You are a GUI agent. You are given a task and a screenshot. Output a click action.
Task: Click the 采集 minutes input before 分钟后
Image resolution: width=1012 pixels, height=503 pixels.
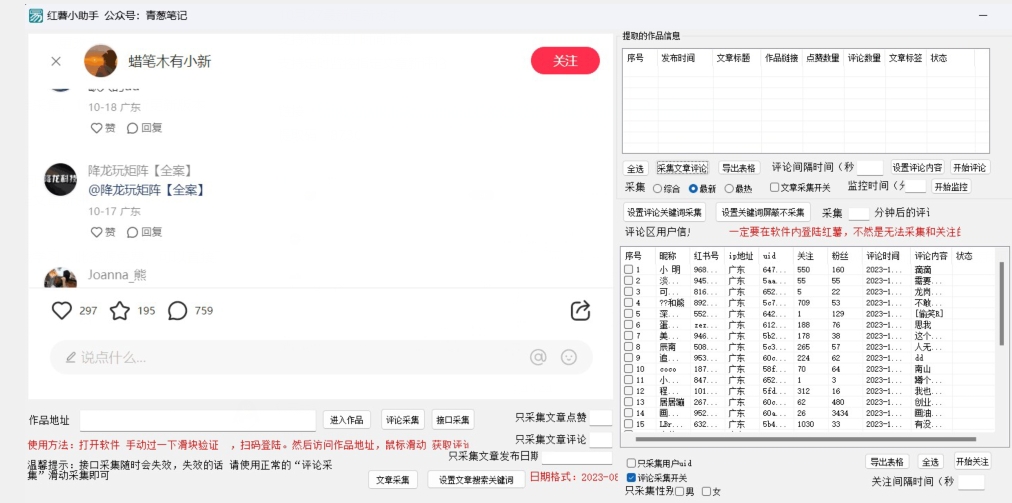(x=858, y=214)
